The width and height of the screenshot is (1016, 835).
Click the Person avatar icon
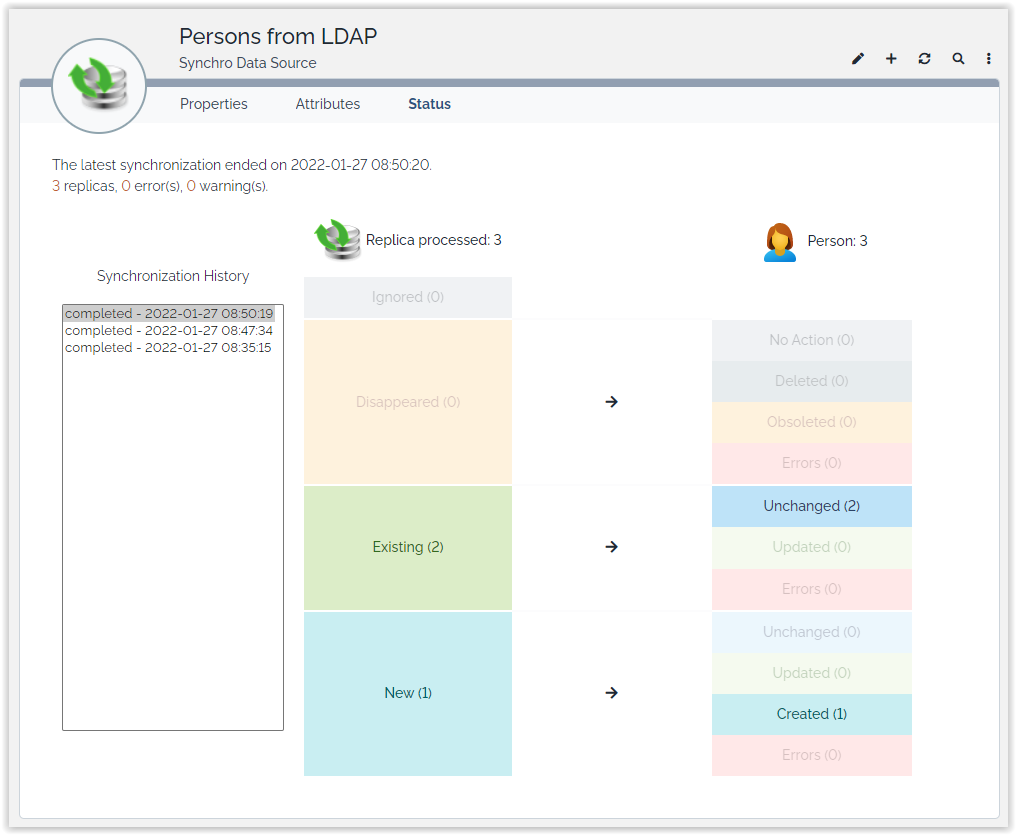tap(780, 242)
